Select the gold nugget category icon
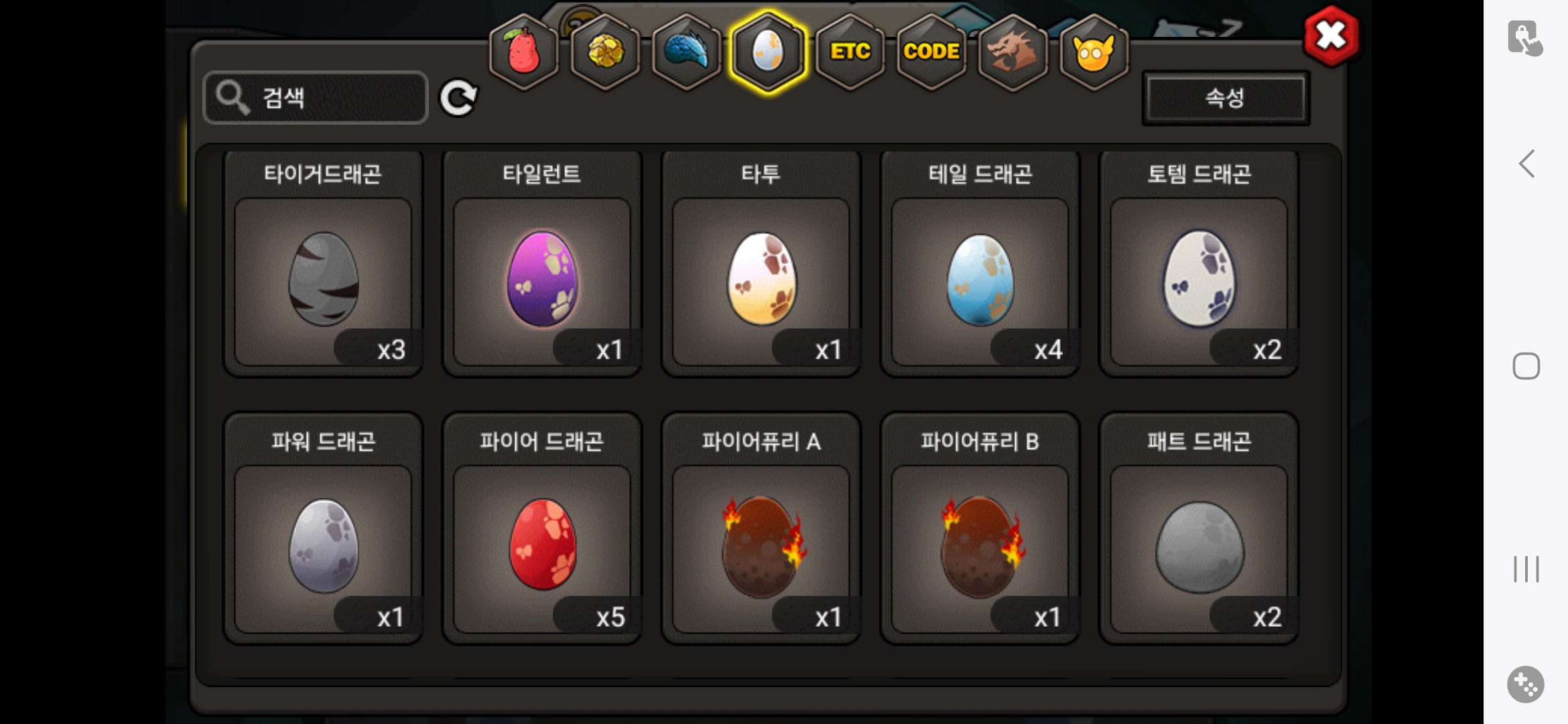The height and width of the screenshot is (724, 1568). pos(605,52)
